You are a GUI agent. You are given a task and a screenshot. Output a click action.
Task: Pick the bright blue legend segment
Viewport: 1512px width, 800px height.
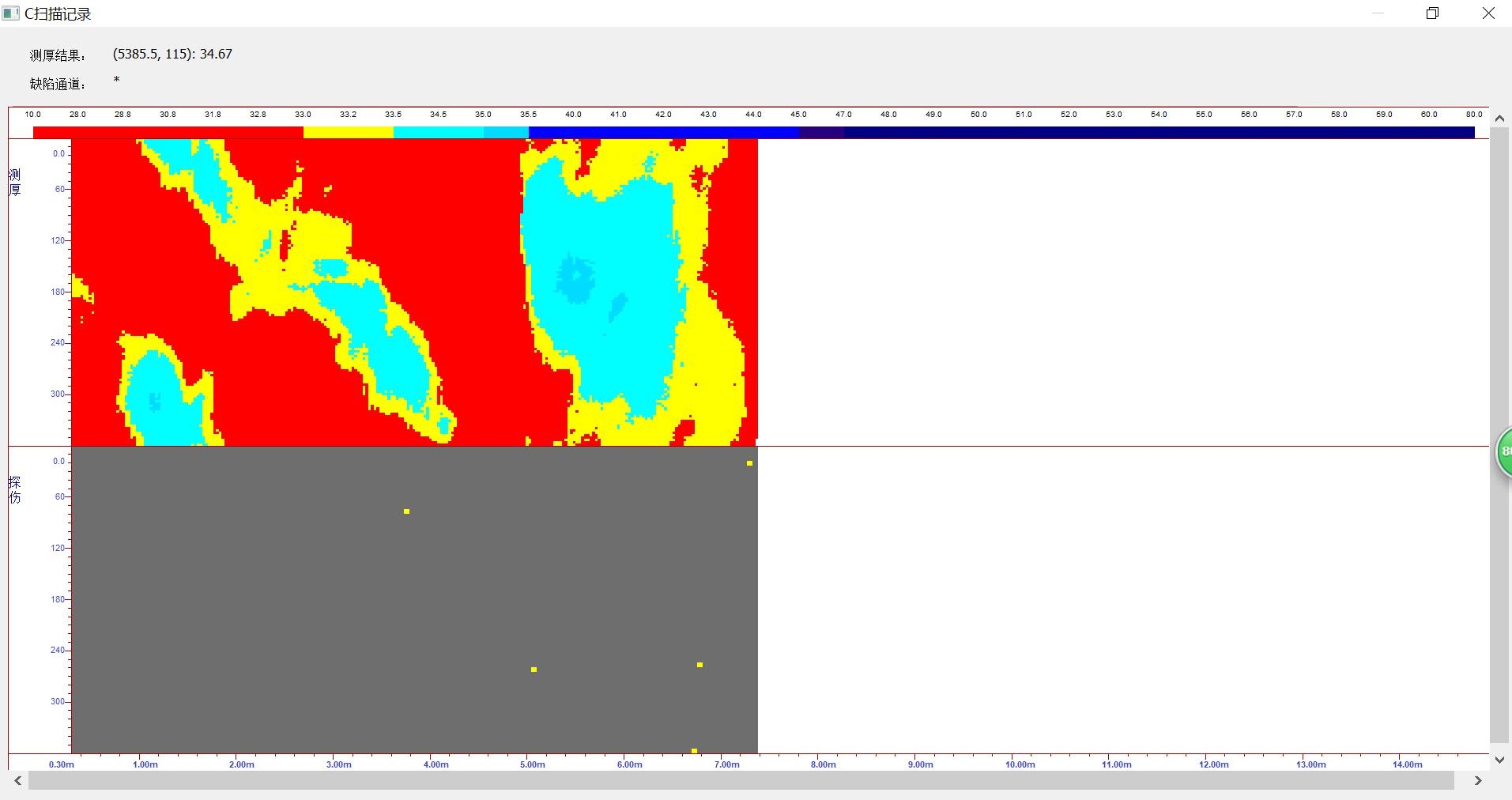click(664, 133)
